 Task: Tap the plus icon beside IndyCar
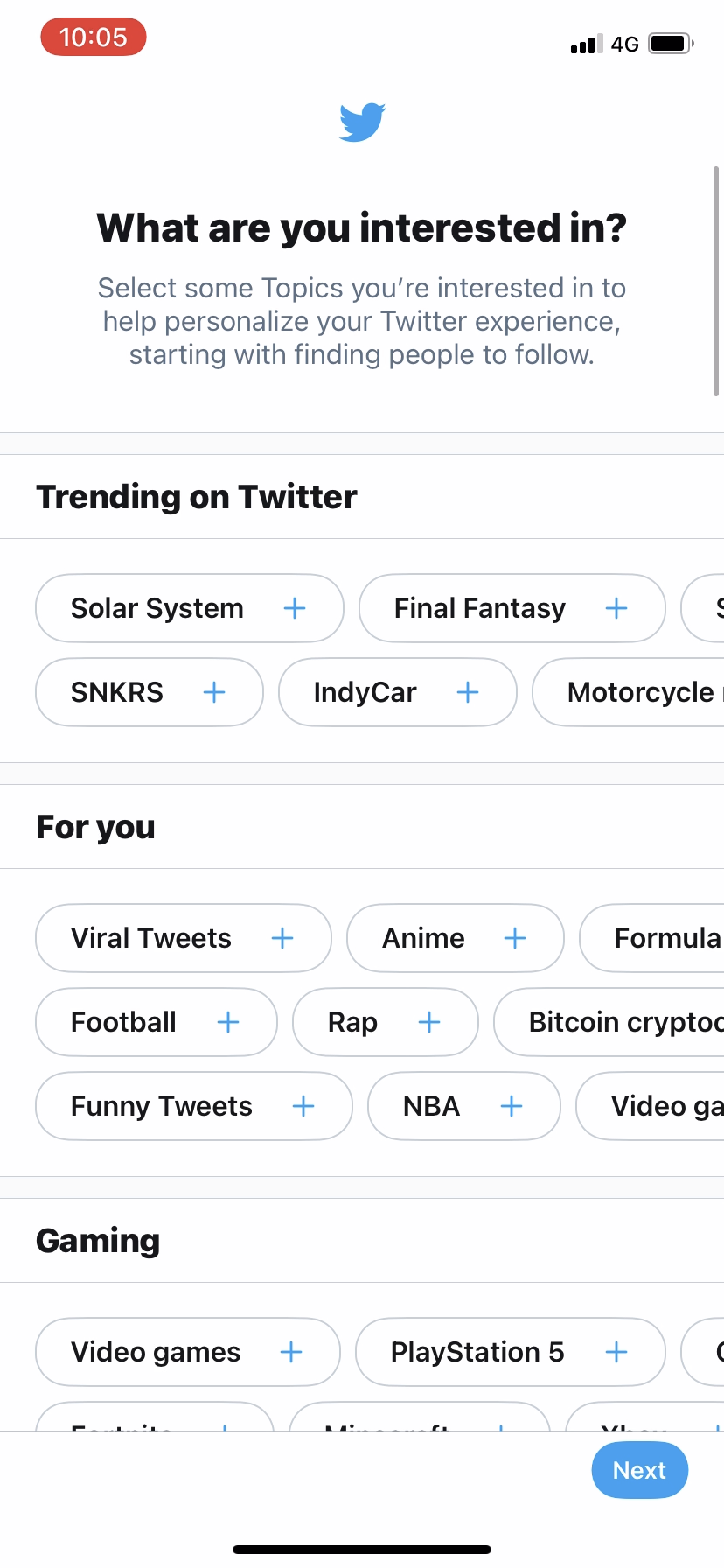[x=469, y=692]
